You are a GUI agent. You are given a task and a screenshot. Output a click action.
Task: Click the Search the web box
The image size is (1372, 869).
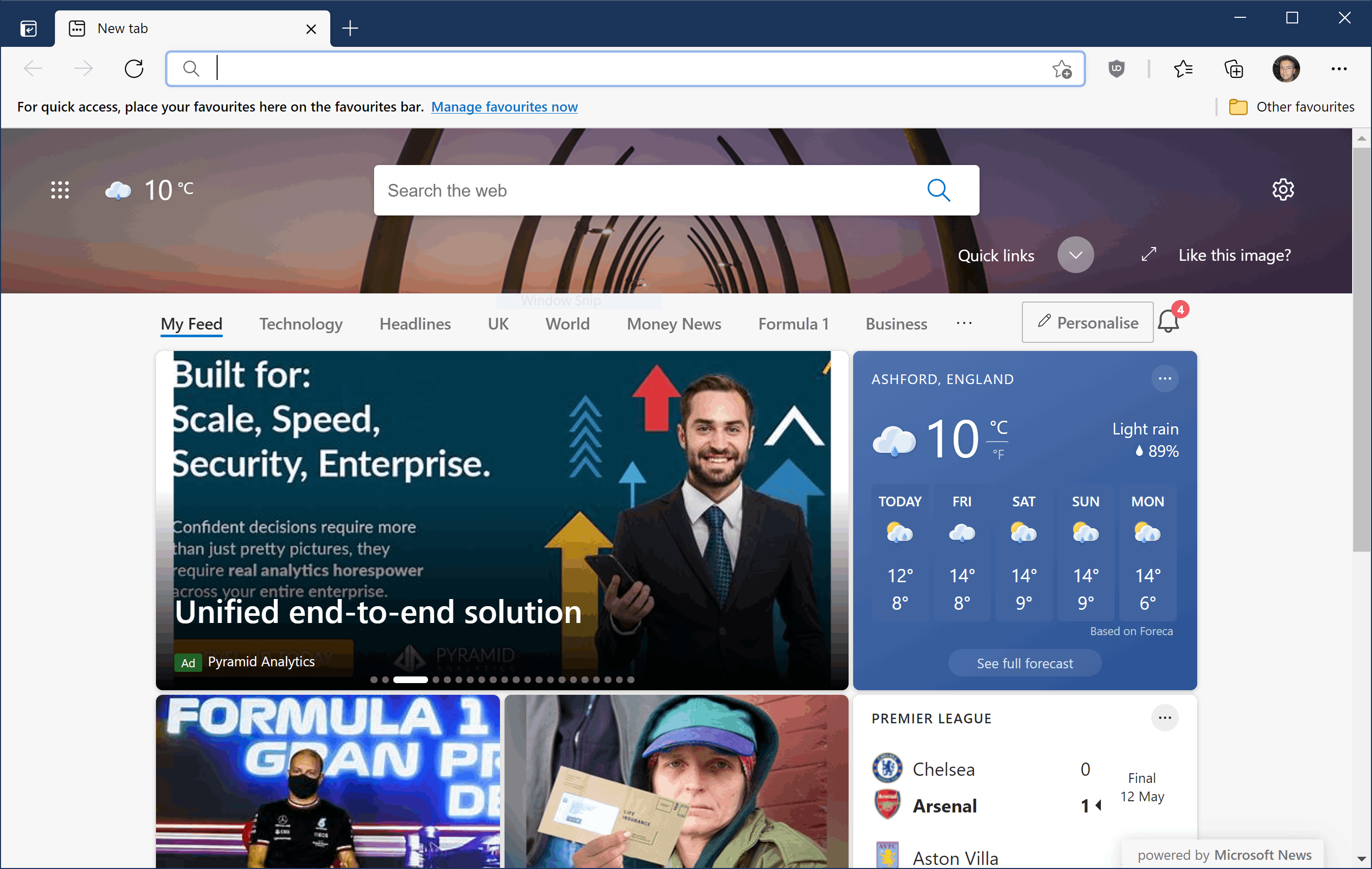[x=649, y=190]
